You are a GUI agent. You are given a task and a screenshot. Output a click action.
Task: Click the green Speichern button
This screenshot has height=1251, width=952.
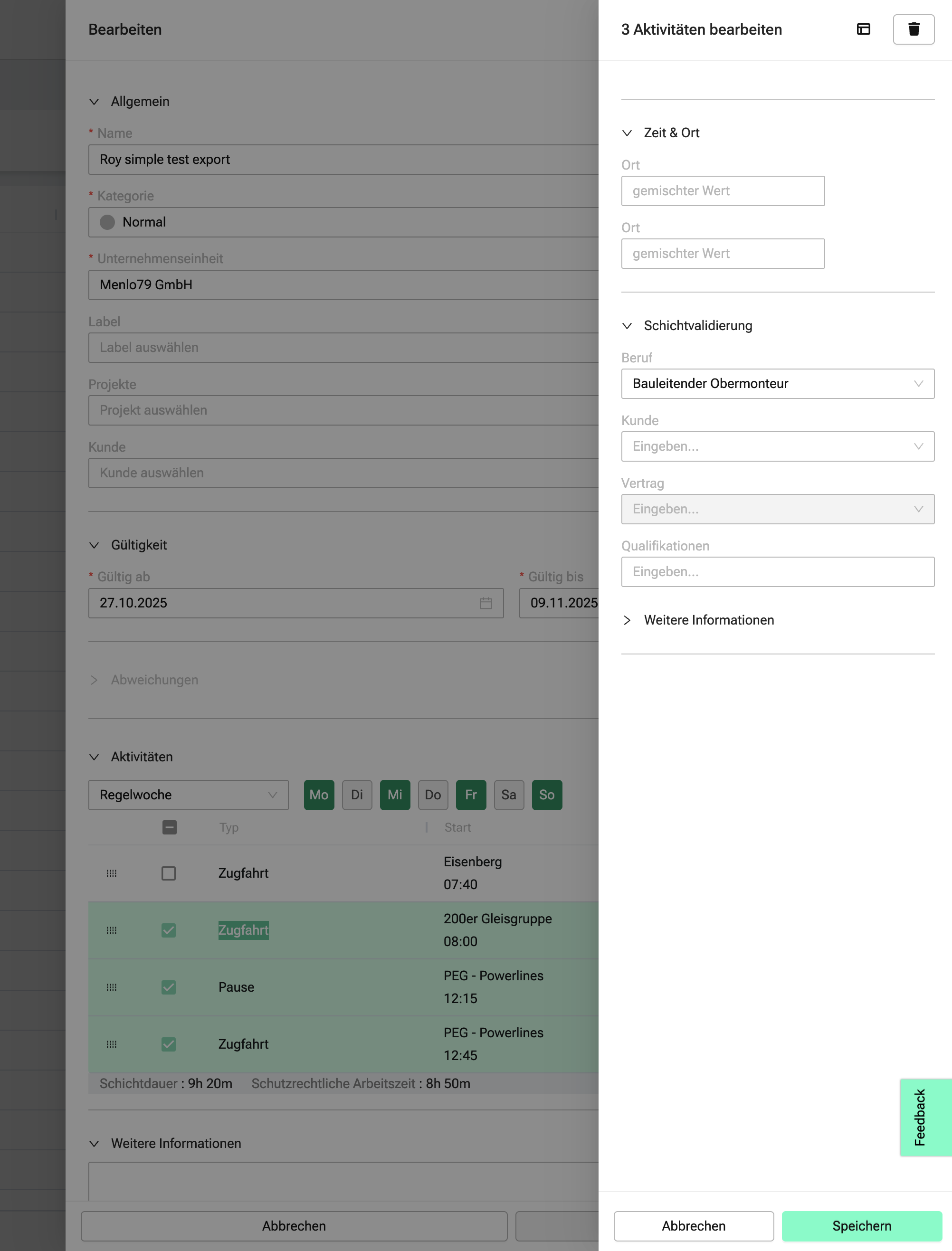point(861,1225)
